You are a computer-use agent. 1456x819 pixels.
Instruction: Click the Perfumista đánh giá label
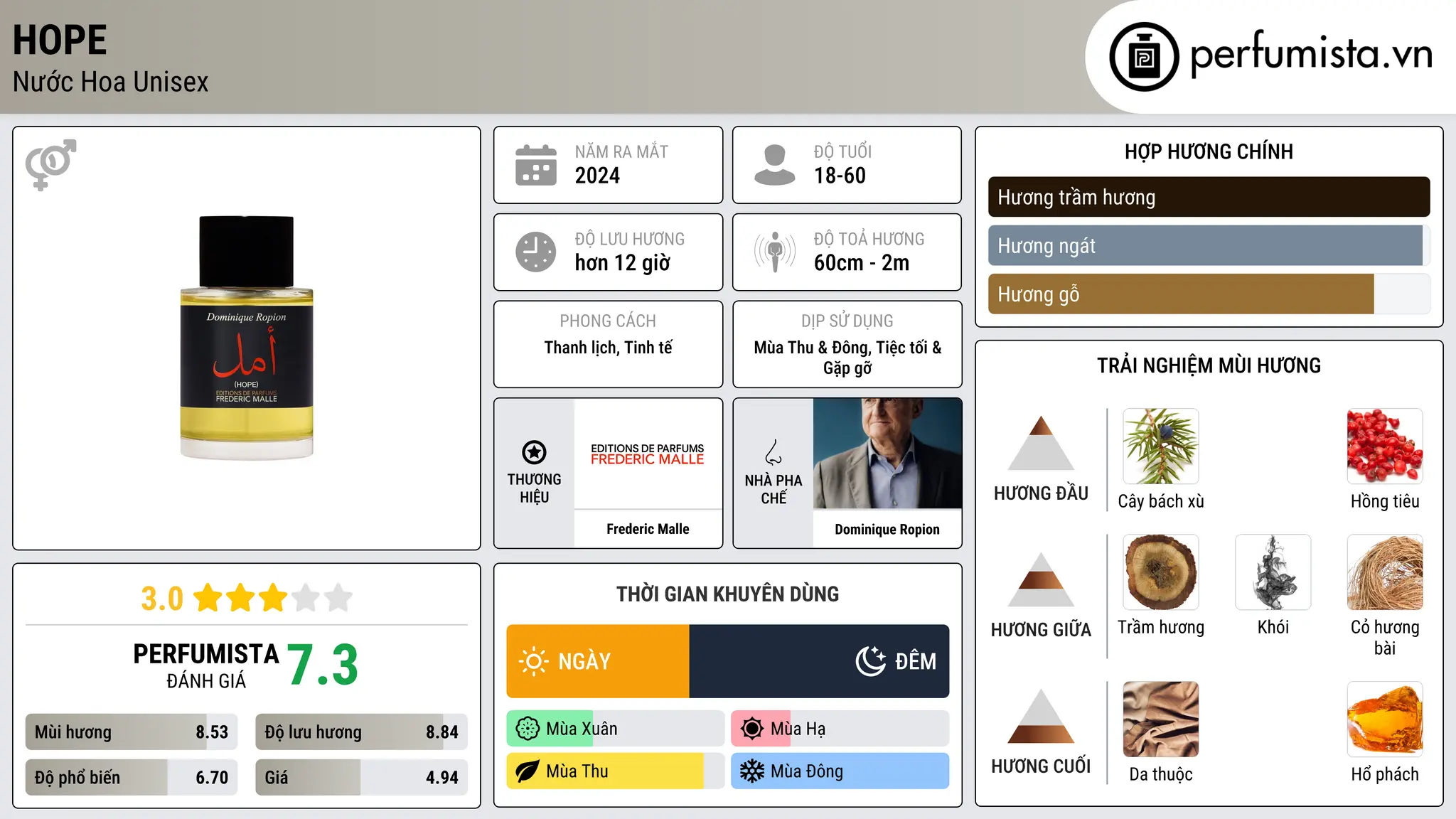point(206,666)
